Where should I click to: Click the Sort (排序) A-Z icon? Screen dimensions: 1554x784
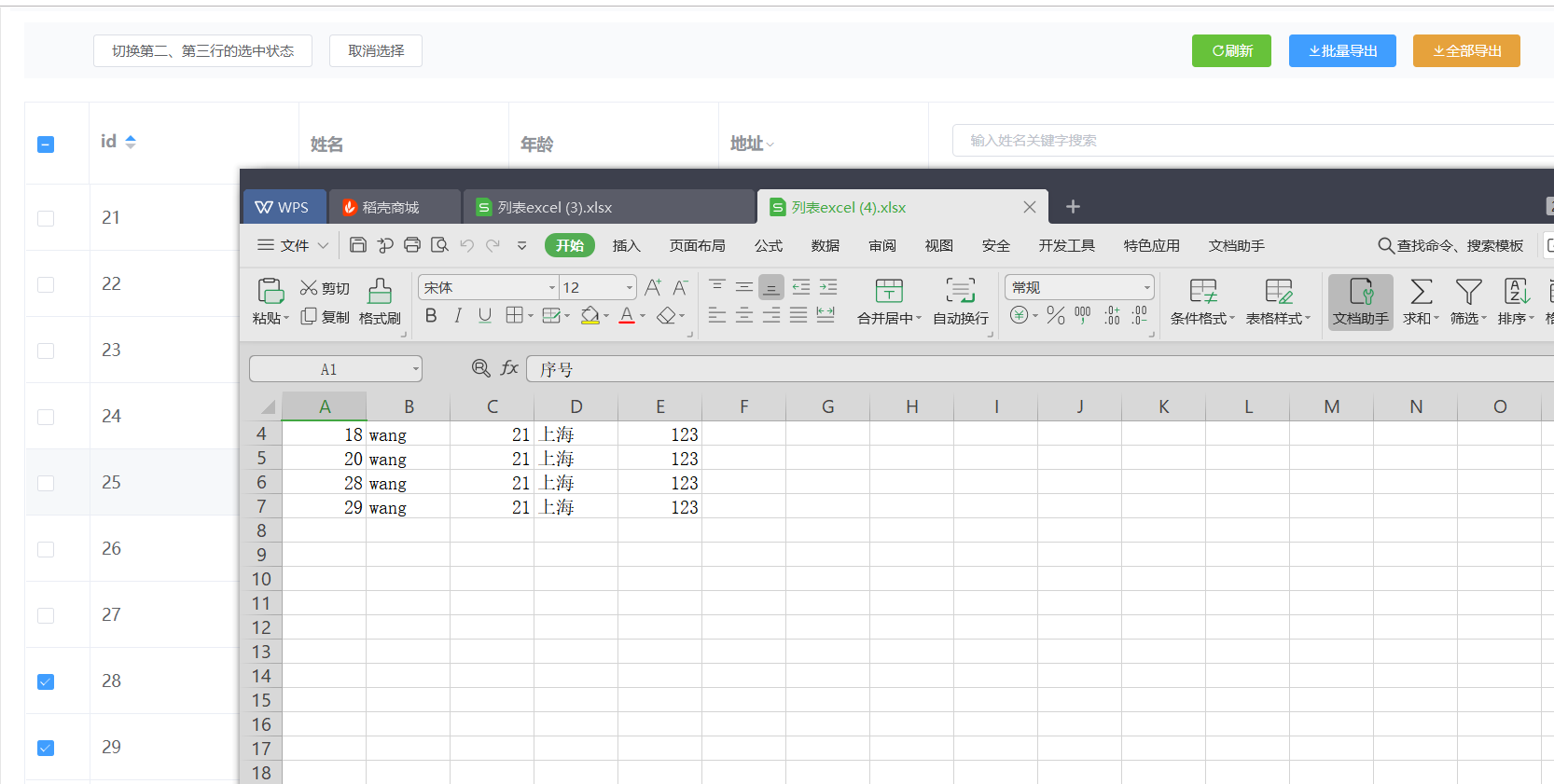[x=1517, y=292]
